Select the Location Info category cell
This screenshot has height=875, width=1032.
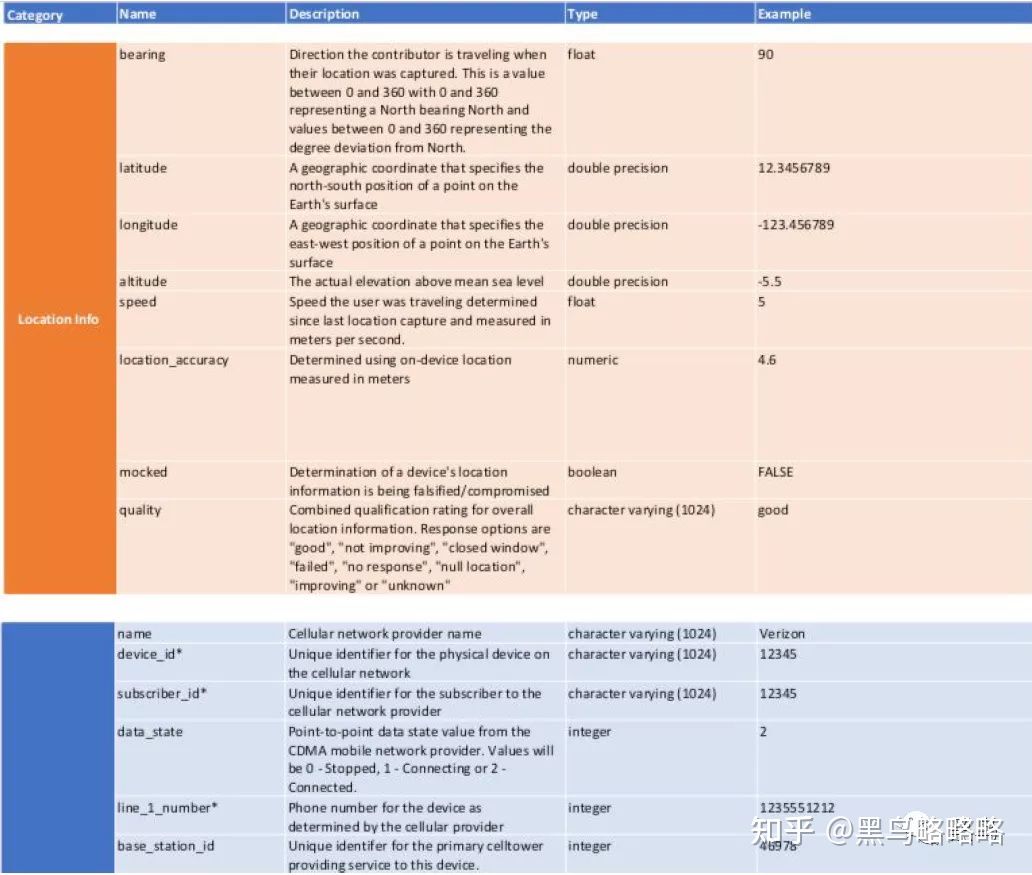tap(58, 319)
